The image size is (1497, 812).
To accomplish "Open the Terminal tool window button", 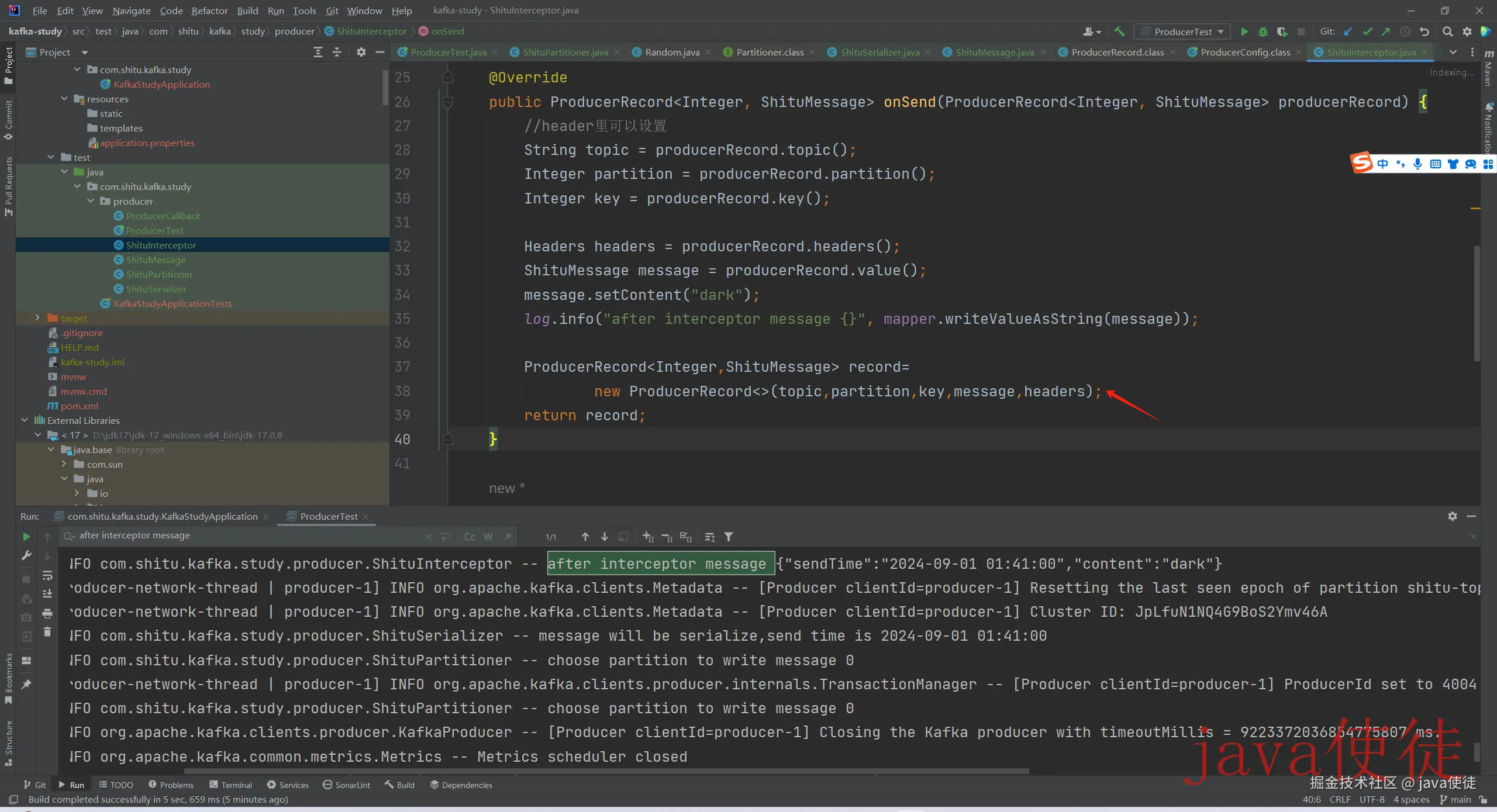I will (230, 785).
